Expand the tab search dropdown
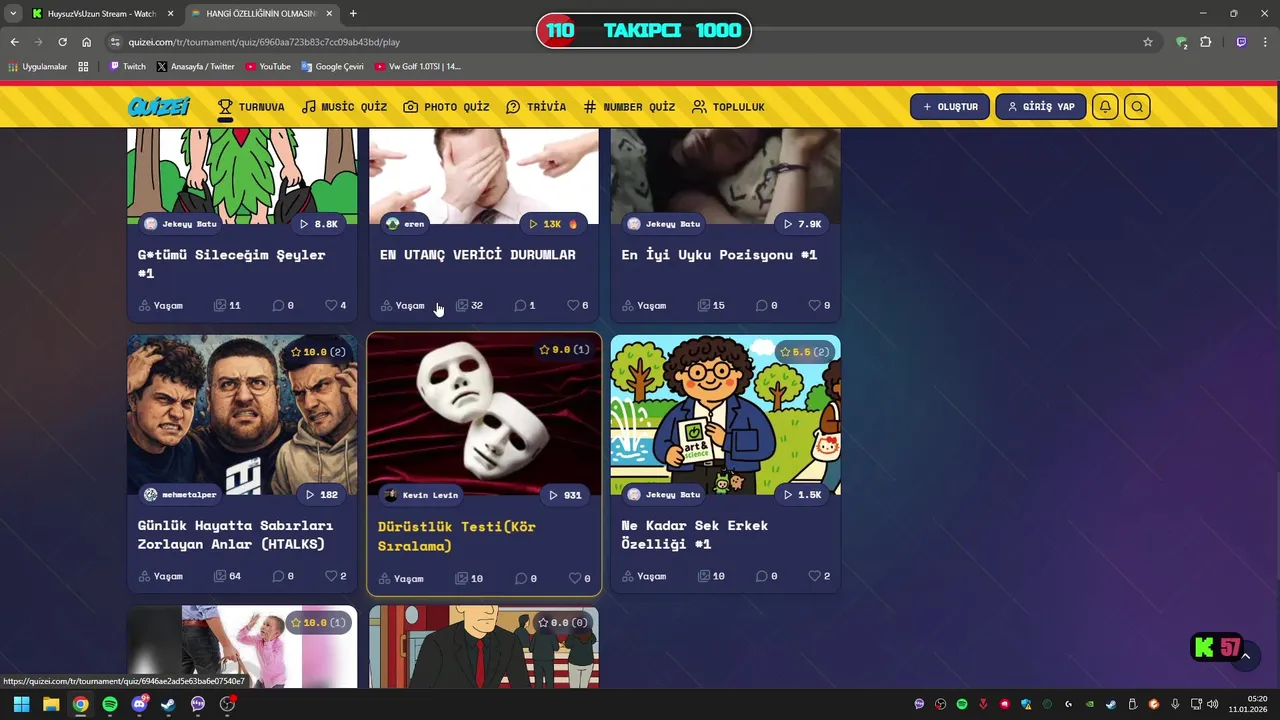This screenshot has width=1280, height=720. coord(13,13)
